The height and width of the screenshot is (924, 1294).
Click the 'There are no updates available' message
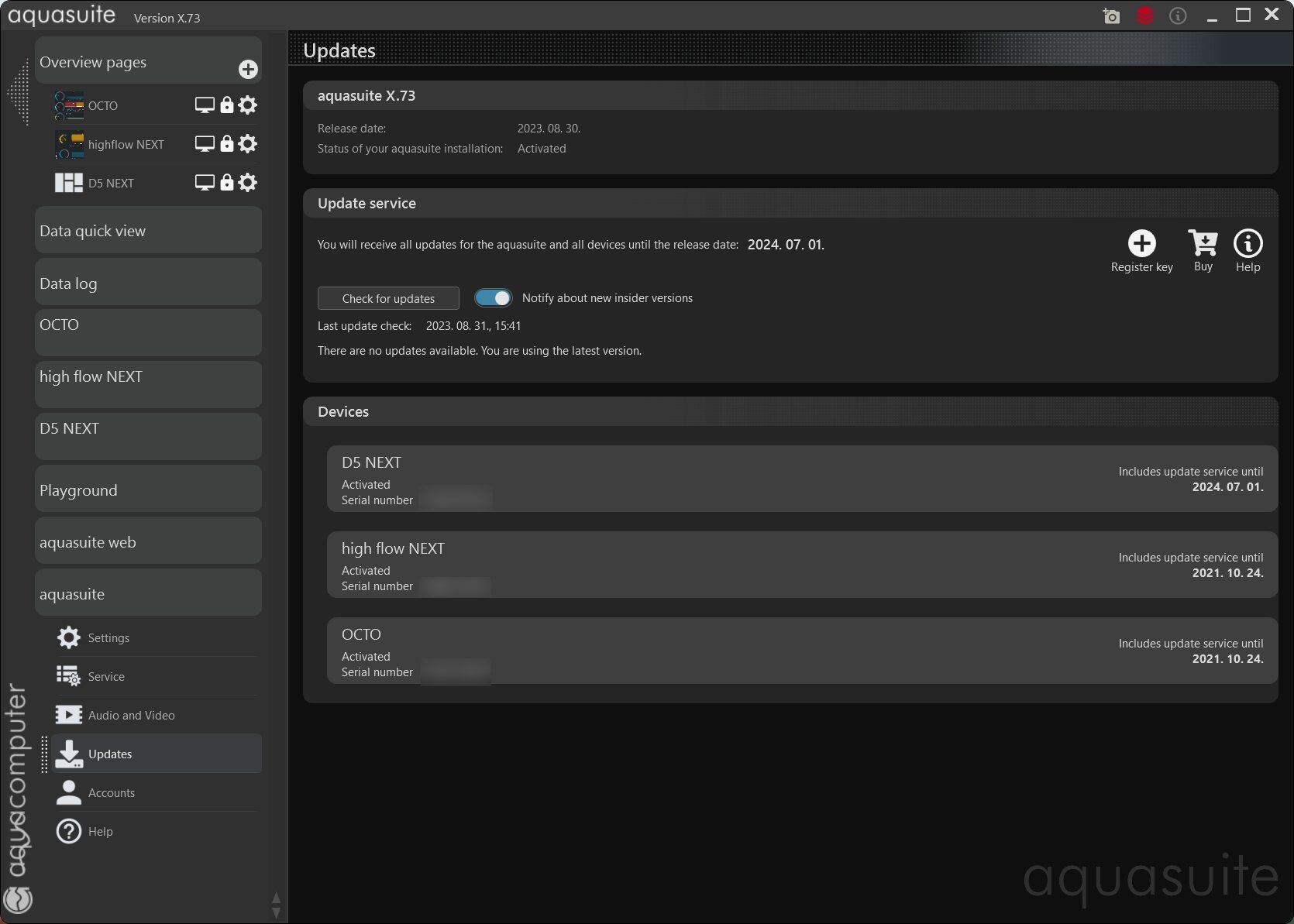(480, 351)
